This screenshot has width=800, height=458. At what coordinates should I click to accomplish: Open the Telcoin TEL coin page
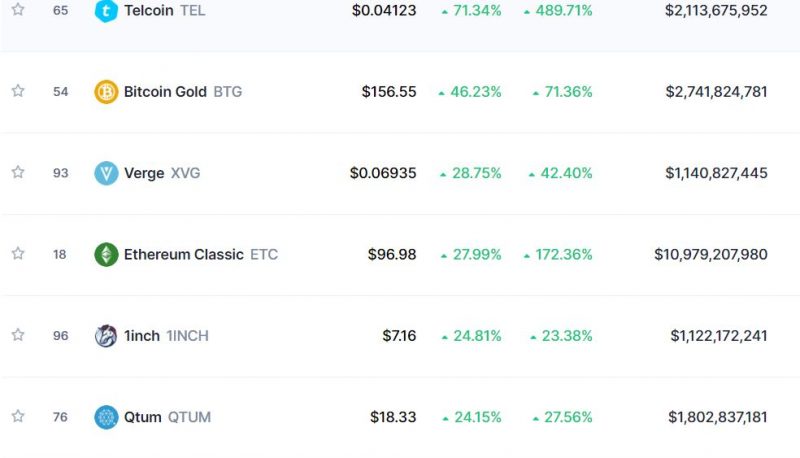(164, 11)
